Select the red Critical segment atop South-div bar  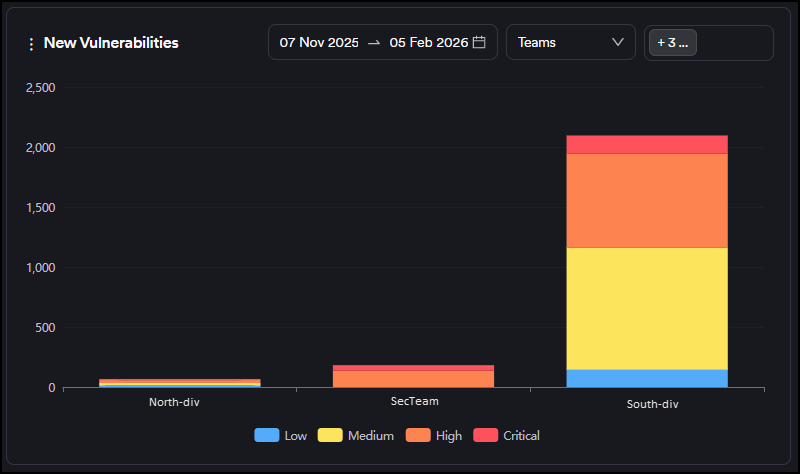(647, 144)
